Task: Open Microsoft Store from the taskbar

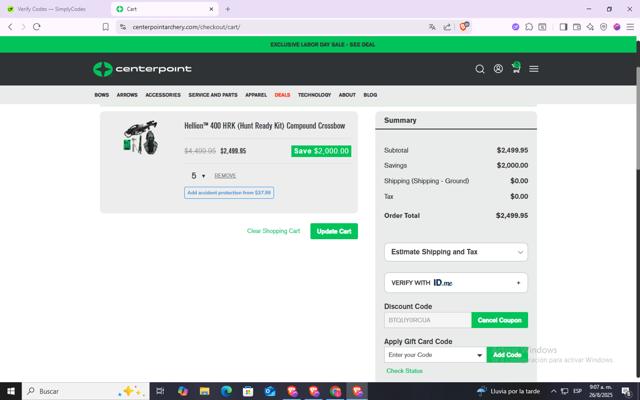Action: [248, 391]
